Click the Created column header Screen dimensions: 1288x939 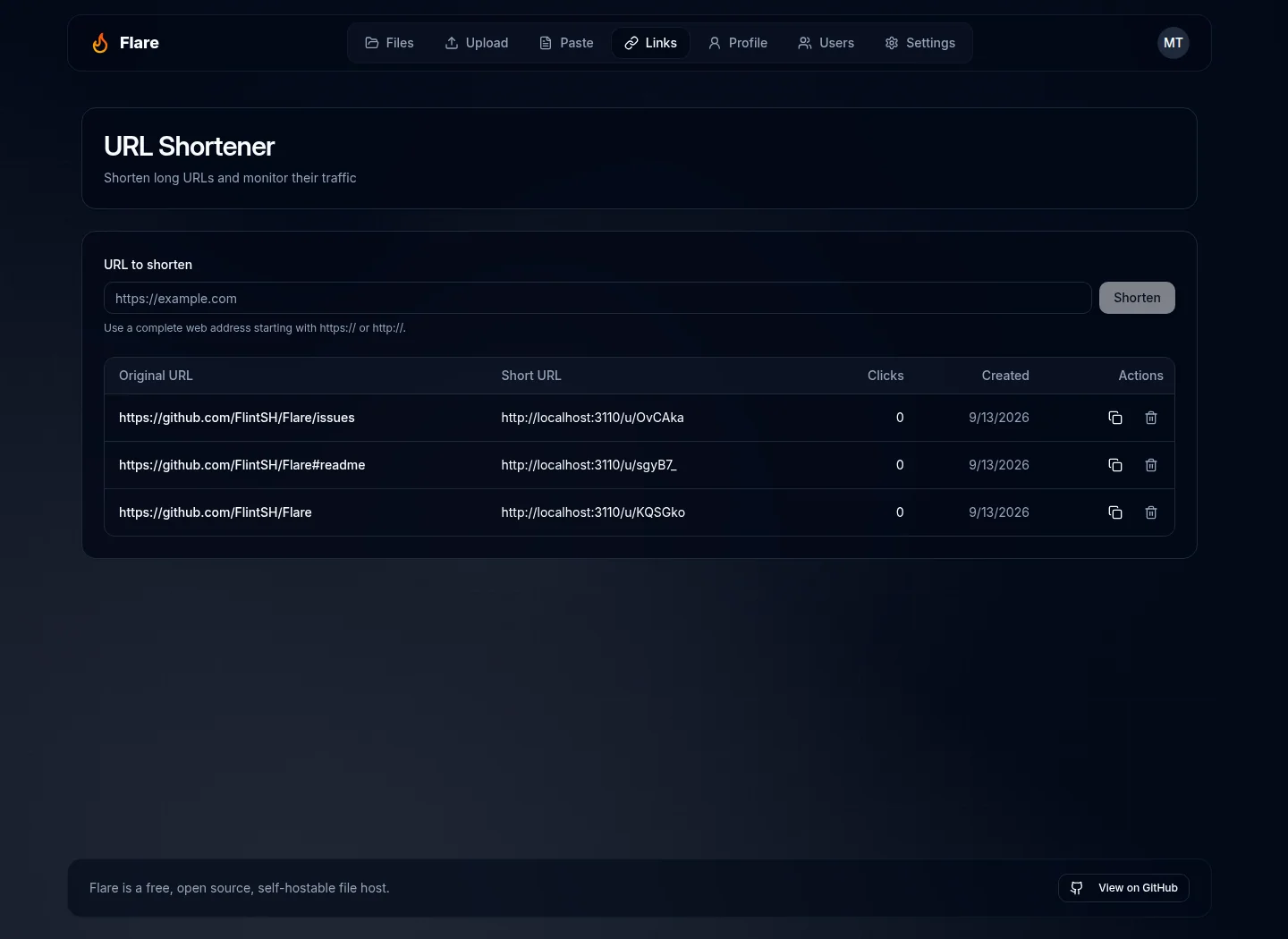1005,376
